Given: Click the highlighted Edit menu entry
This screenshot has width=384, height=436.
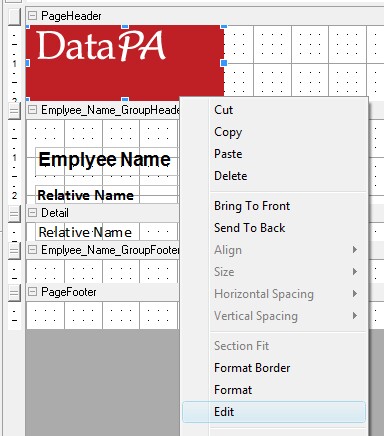Looking at the screenshot, I should (x=274, y=412).
